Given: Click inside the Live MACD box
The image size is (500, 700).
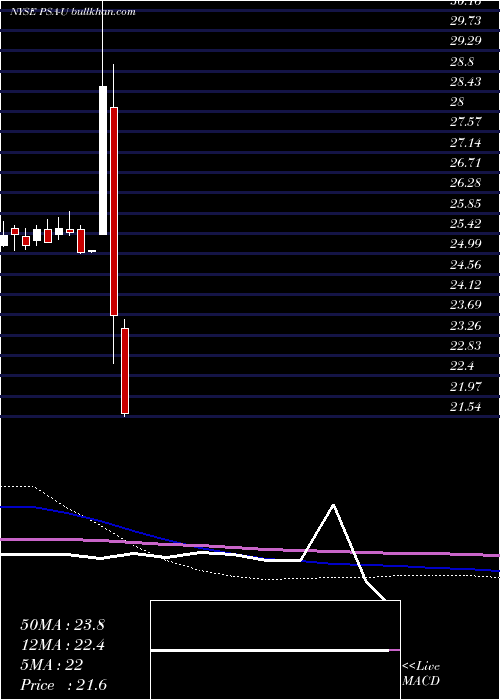Looking at the screenshot, I should (275, 650).
